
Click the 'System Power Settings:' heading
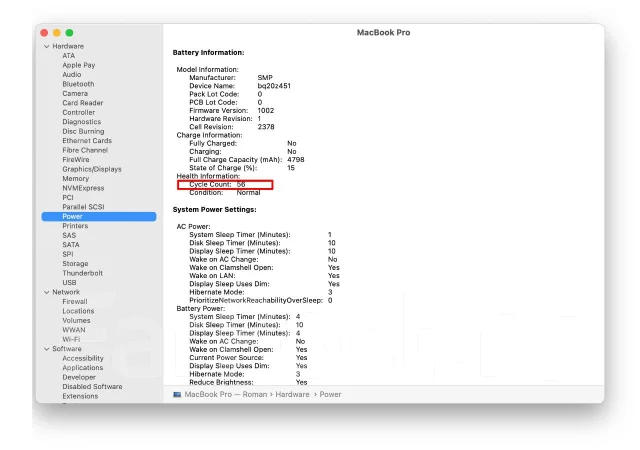(215, 209)
